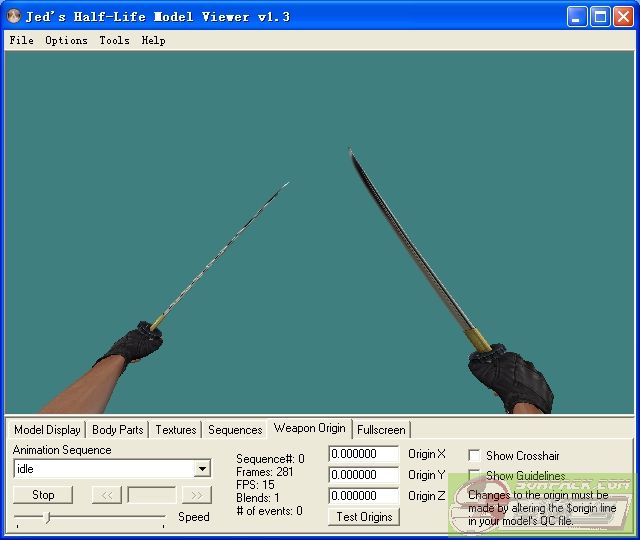Open the File menu
The image size is (640, 540).
[x=21, y=41]
